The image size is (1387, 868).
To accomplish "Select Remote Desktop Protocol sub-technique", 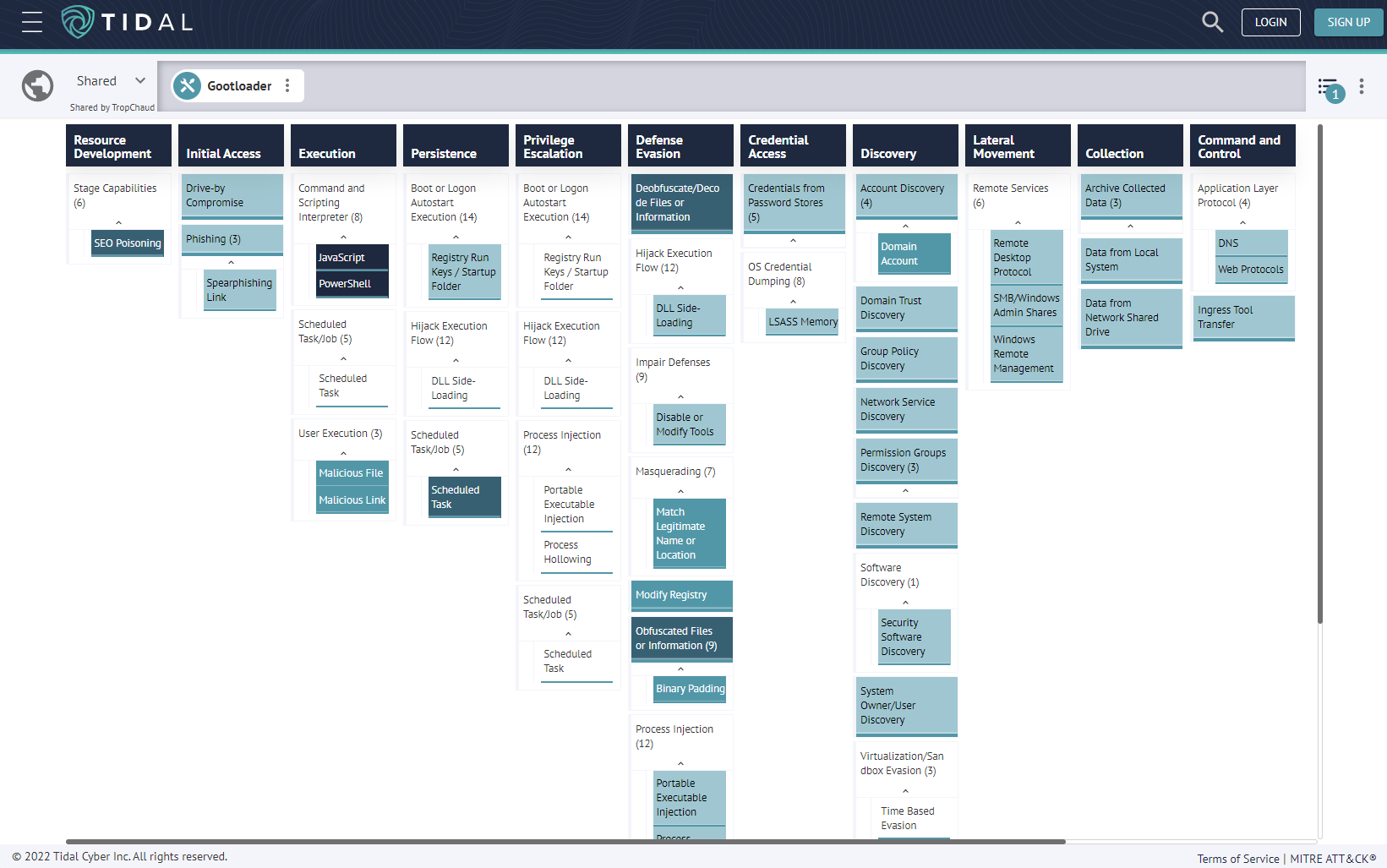I will tap(1027, 258).
